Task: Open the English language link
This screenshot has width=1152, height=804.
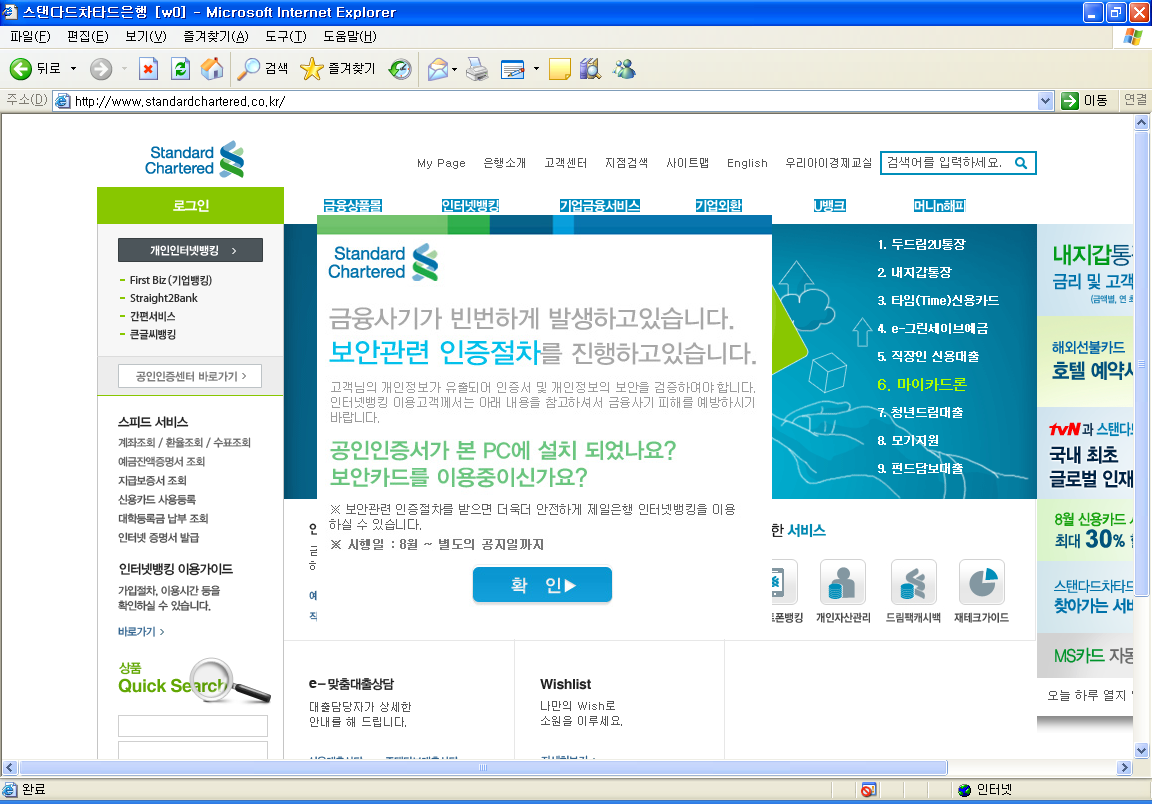Action: (747, 163)
